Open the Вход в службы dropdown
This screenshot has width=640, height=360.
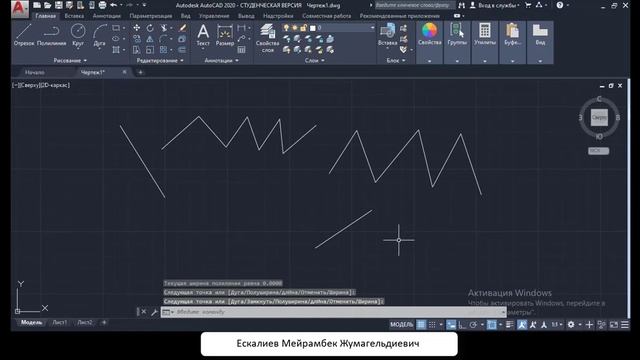(x=494, y=5)
